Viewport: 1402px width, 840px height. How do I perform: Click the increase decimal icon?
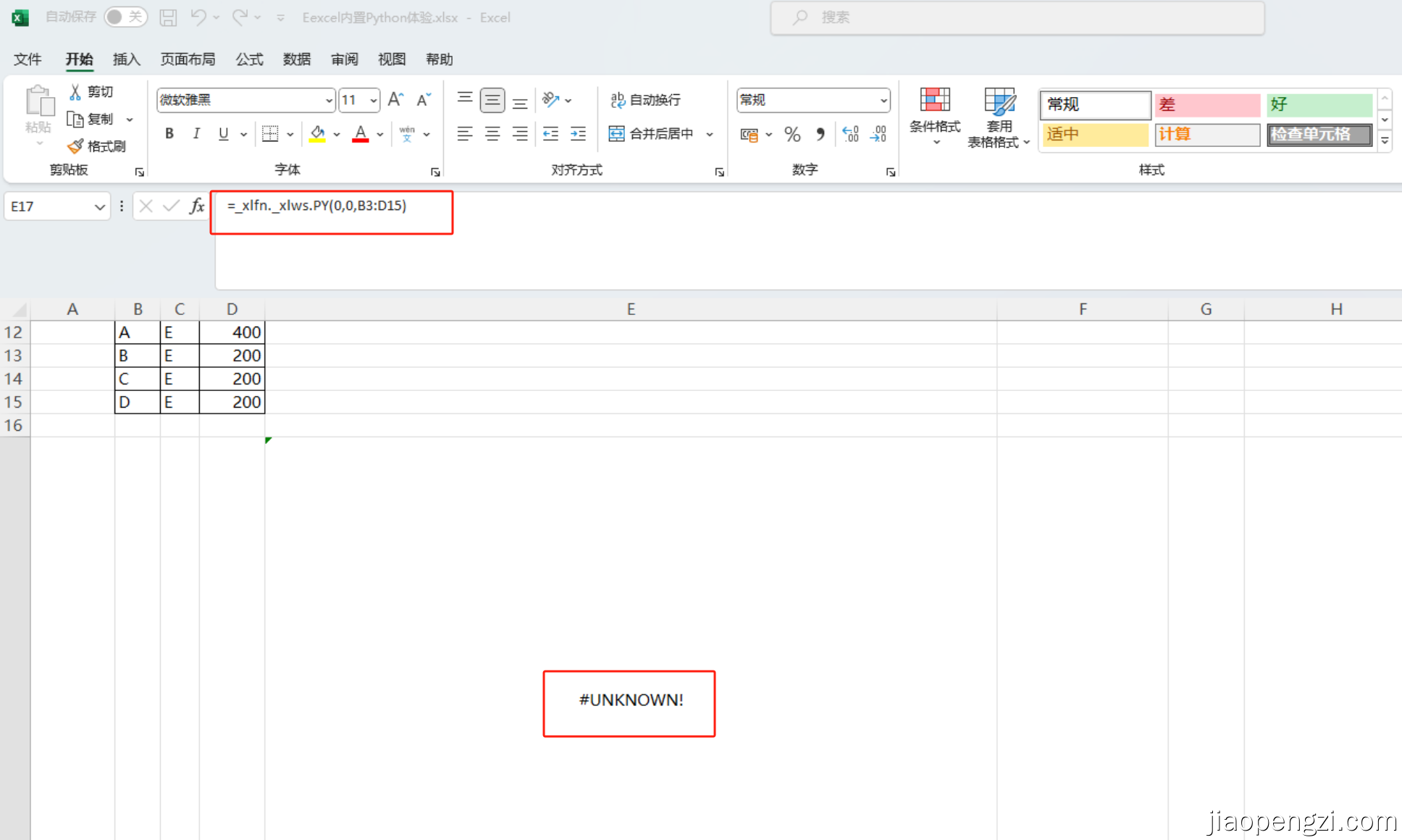point(851,134)
